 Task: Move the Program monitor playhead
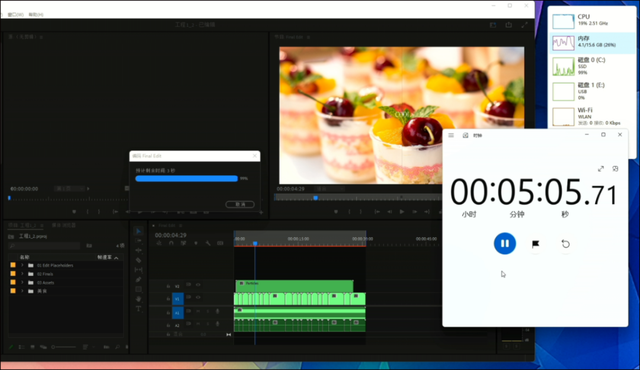tap(316, 198)
